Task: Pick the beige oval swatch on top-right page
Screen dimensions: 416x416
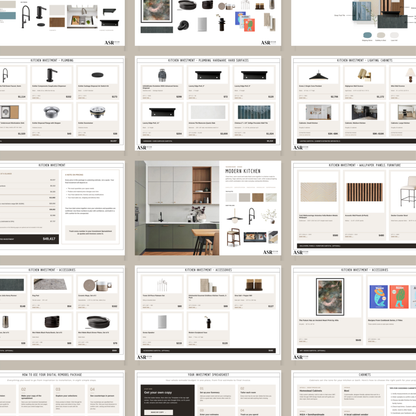Action: [x=381, y=35]
